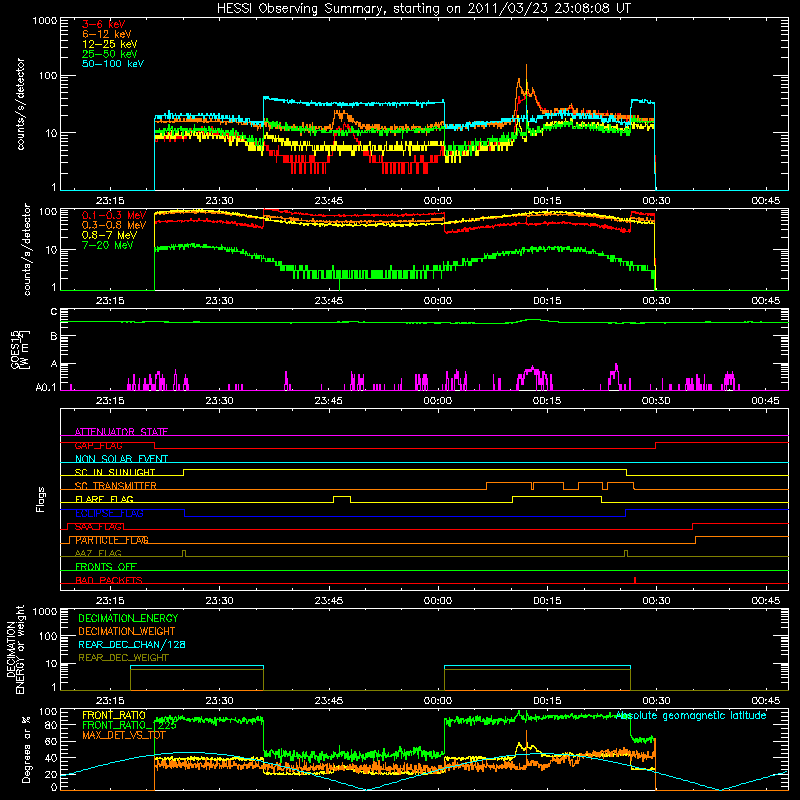
Task: Pick the FLARE_FLAG label
Action: coord(104,499)
